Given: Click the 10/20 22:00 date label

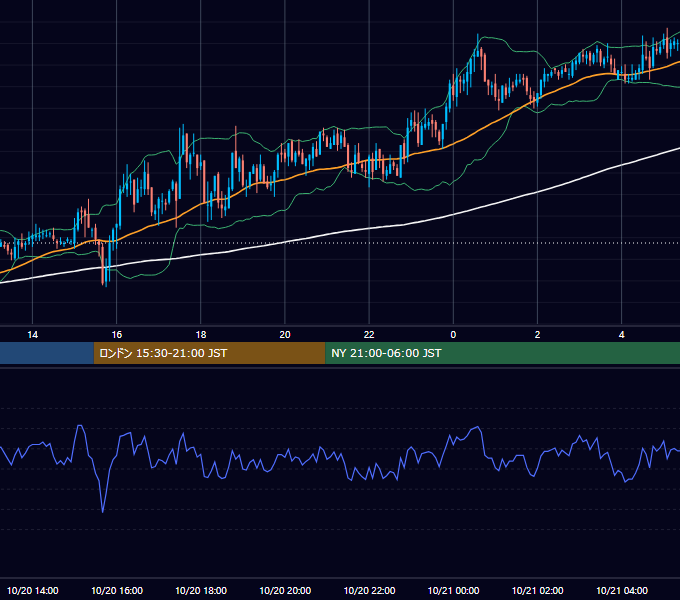Looking at the screenshot, I should pos(369,590).
